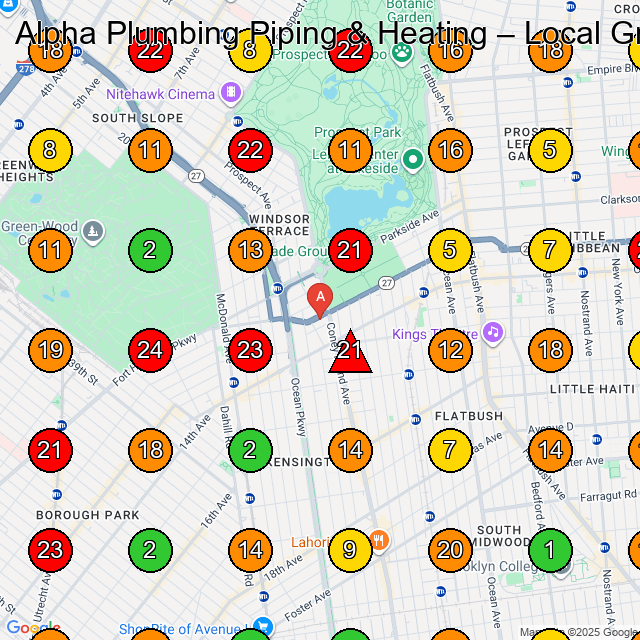Select the orange 19 rank marker
640x640 pixels.
click(x=50, y=350)
